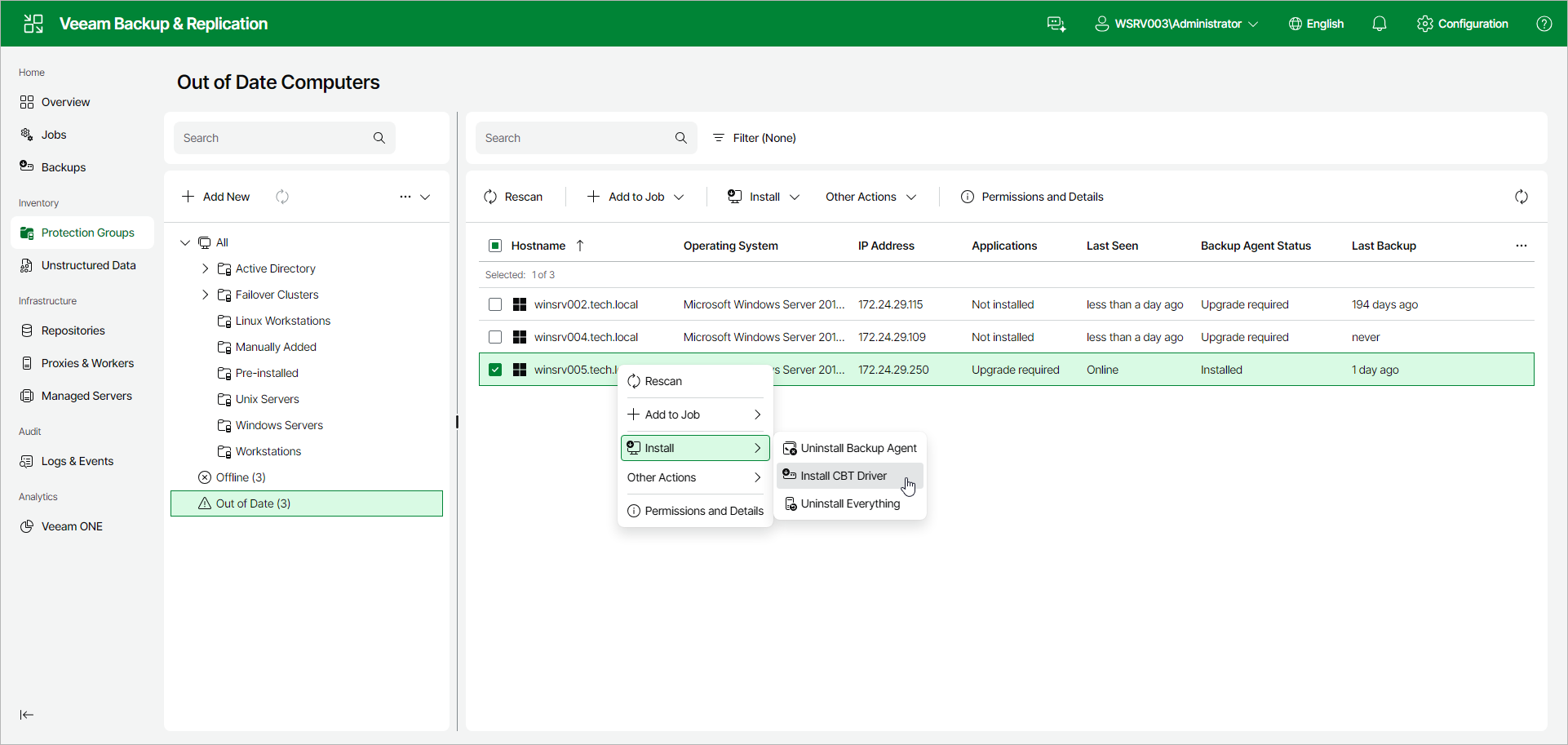Image resolution: width=1568 pixels, height=745 pixels.
Task: Open Install toolbar dropdown
Action: point(764,197)
